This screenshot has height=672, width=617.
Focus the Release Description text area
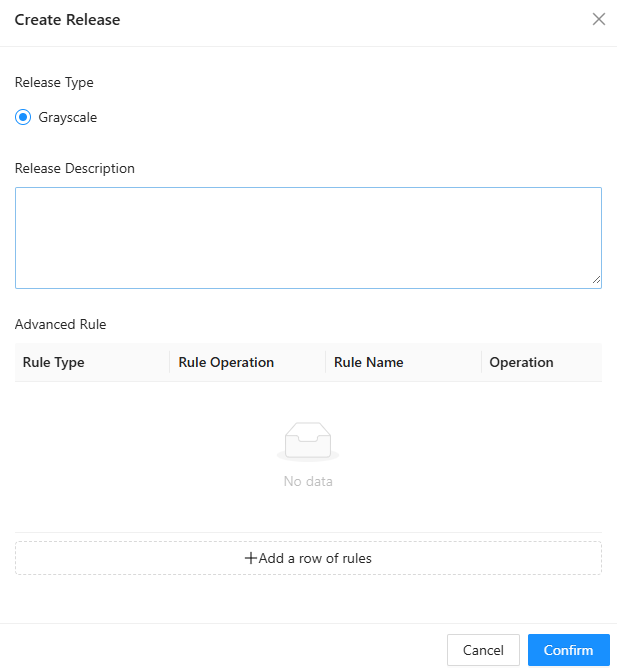tap(308, 237)
